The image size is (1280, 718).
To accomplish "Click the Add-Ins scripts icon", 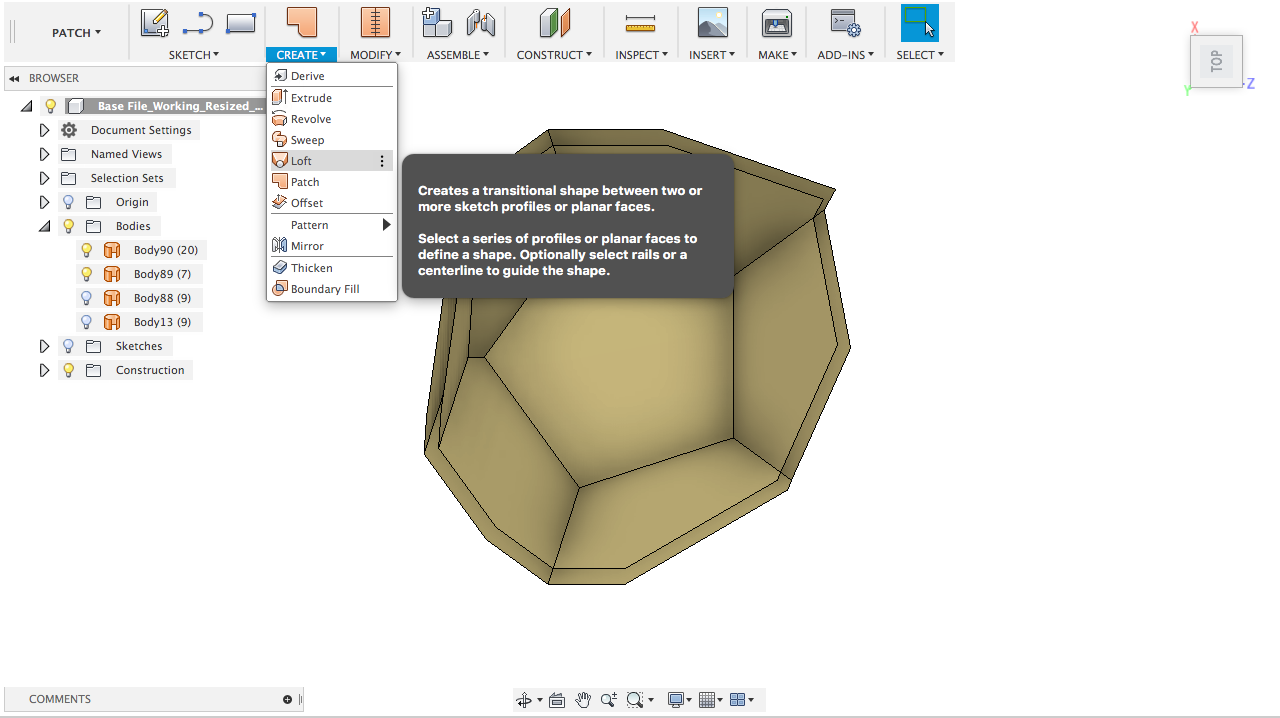I will pos(846,23).
